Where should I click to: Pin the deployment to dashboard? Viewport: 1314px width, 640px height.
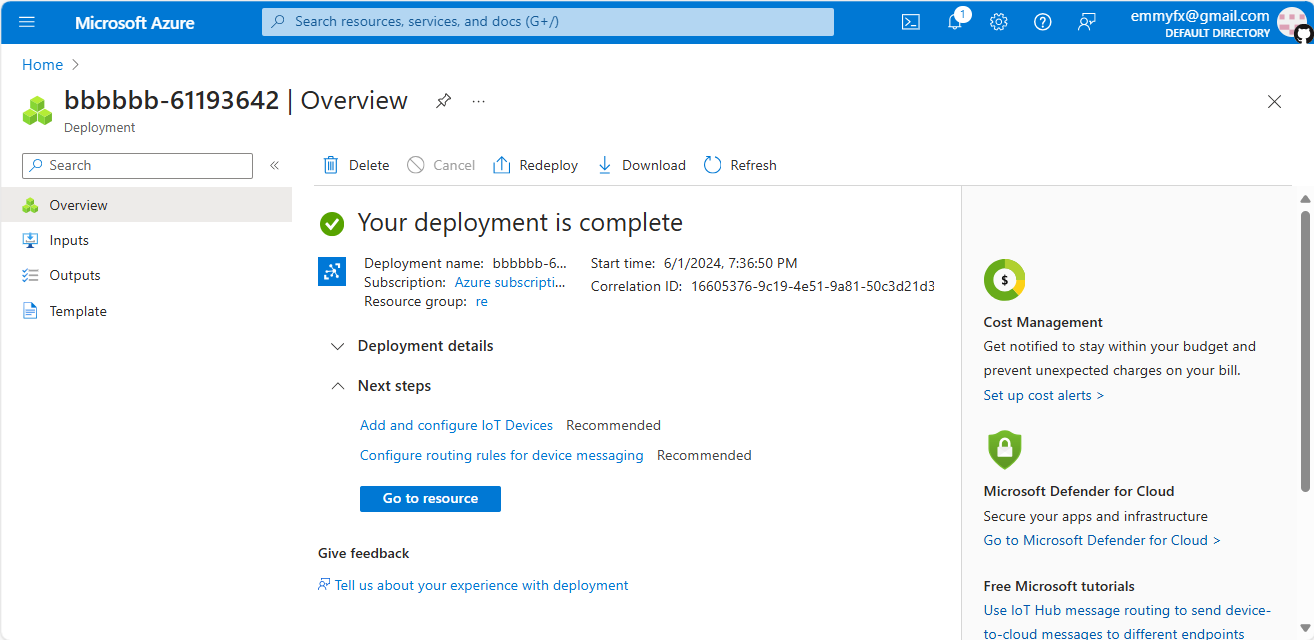click(443, 101)
